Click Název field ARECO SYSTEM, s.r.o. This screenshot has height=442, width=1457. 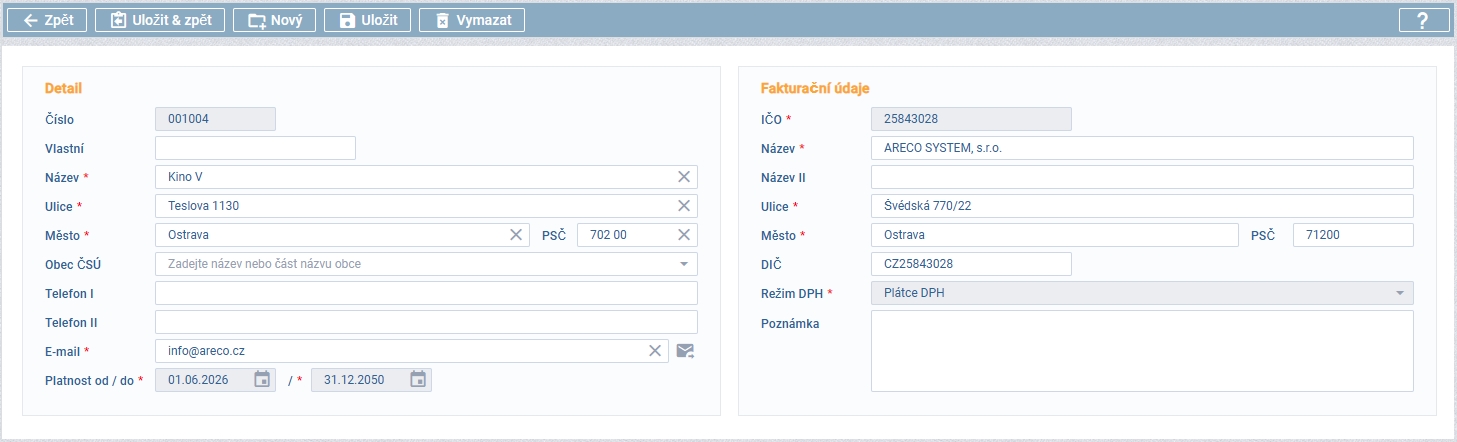pos(1142,148)
